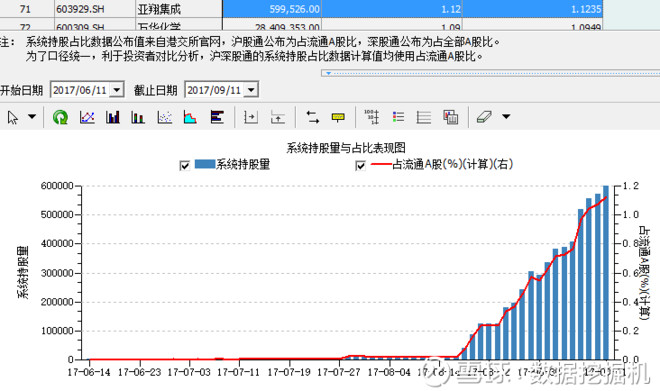
Task: Open the eraser tool dropdown arrow
Action: coord(506,117)
